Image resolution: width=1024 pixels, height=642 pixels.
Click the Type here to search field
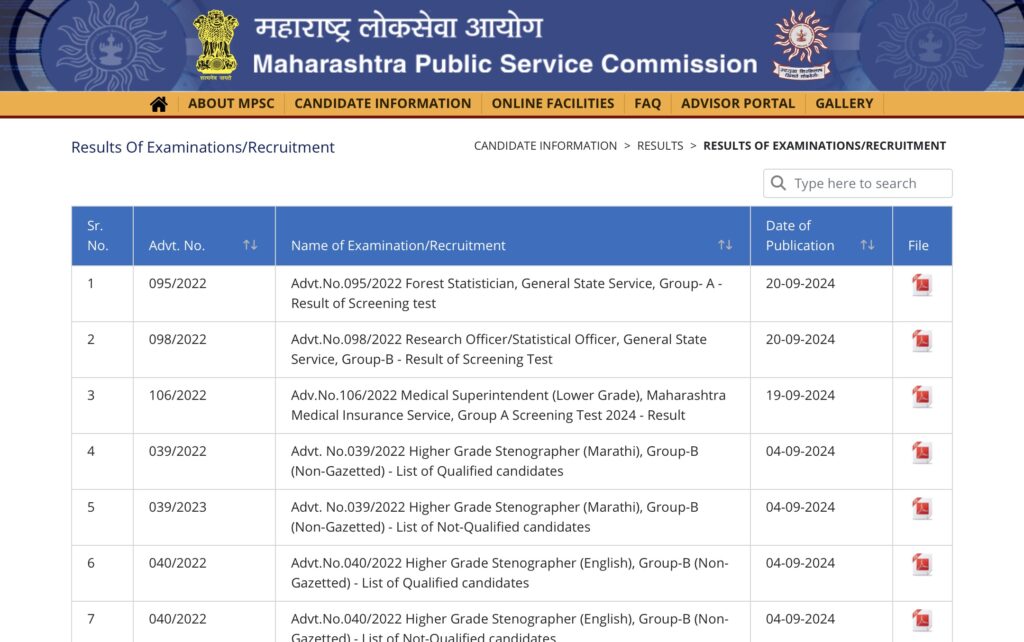[857, 184]
